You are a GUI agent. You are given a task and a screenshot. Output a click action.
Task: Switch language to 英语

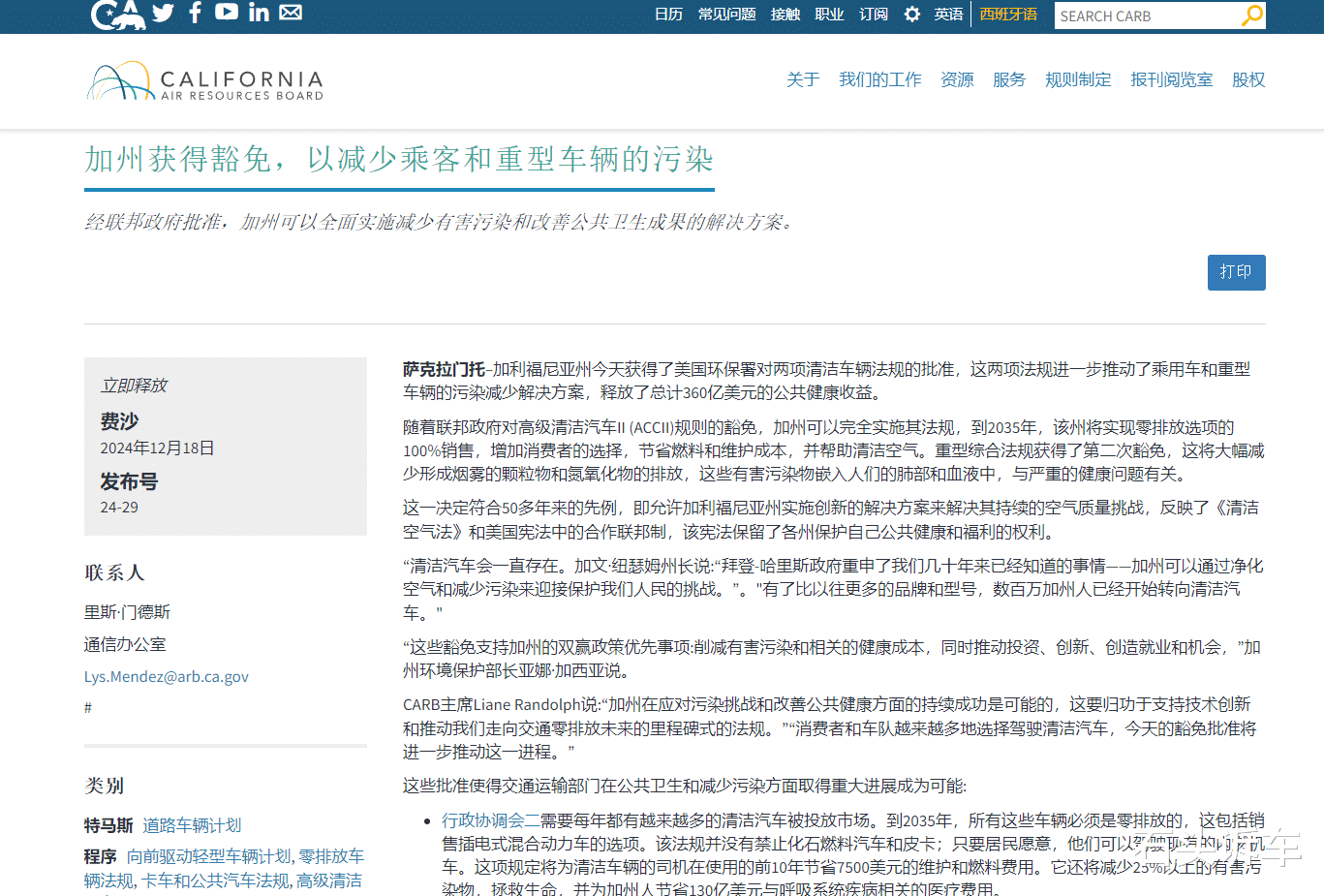click(x=948, y=15)
